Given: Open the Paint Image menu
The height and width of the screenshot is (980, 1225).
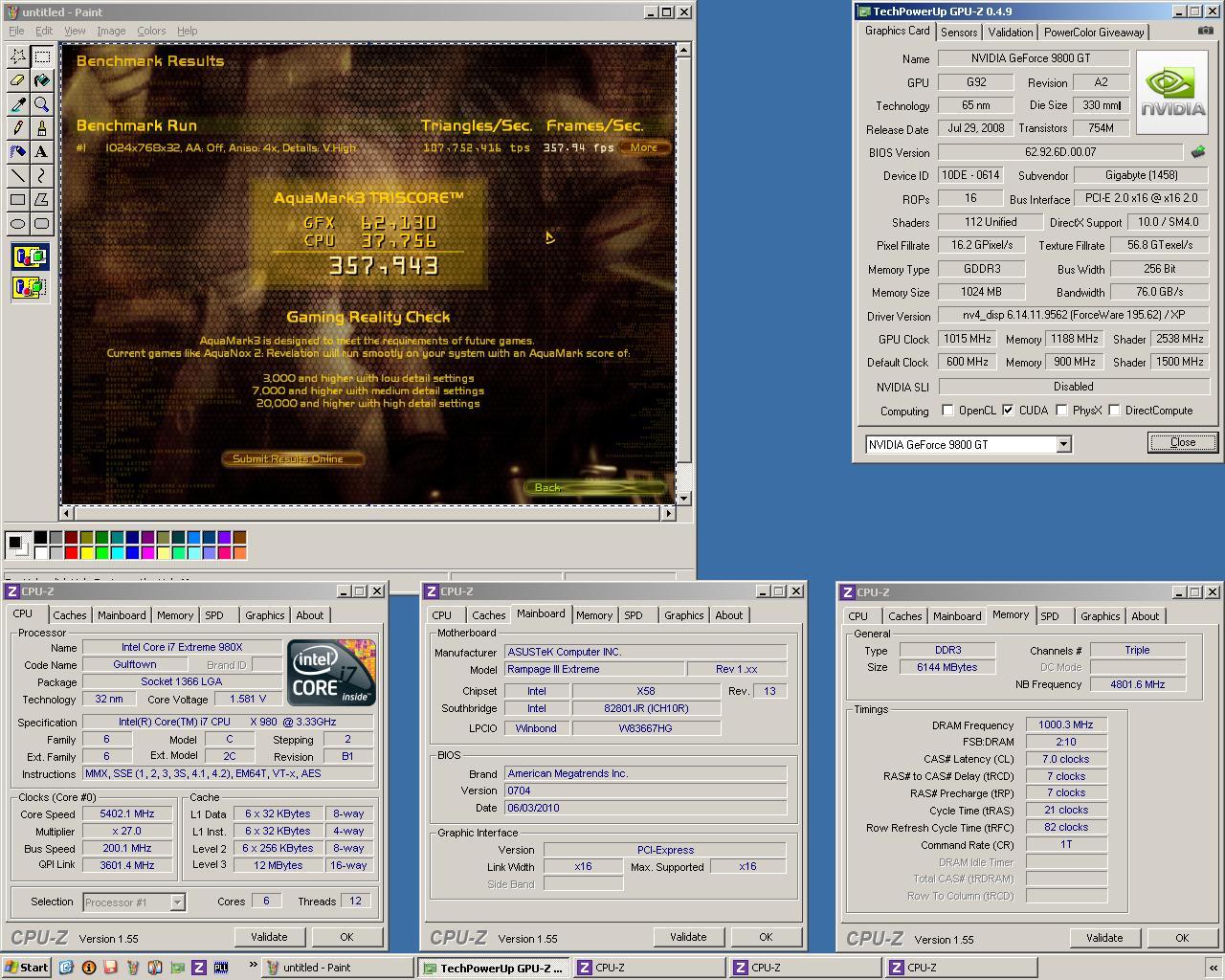Looking at the screenshot, I should [111, 31].
